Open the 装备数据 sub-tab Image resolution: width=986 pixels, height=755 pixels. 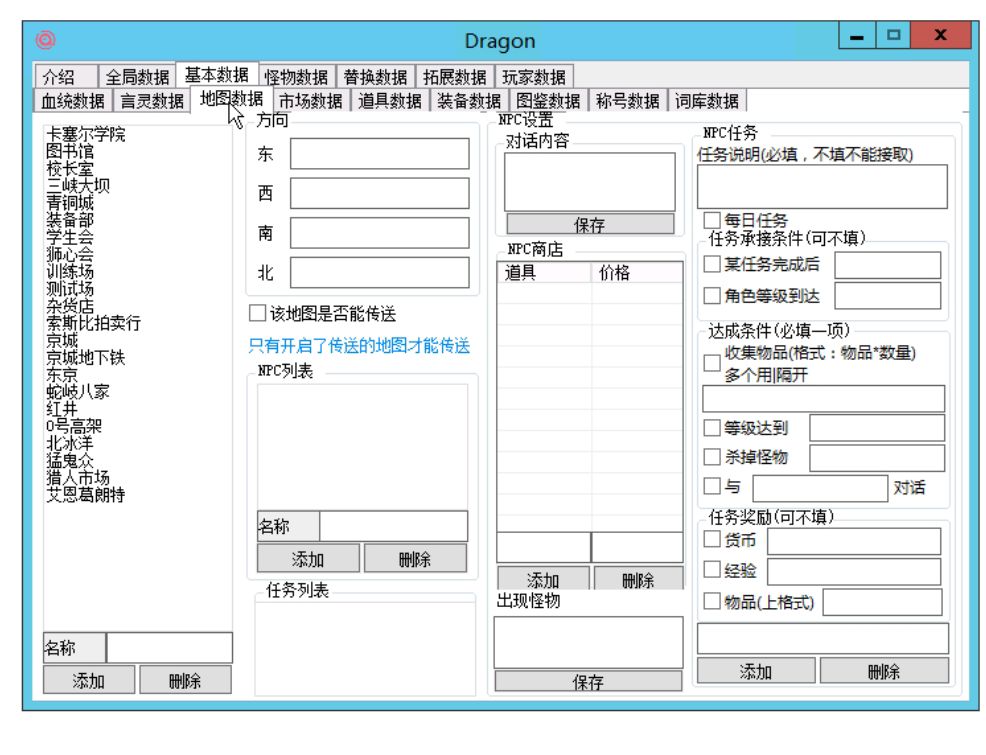pos(469,101)
